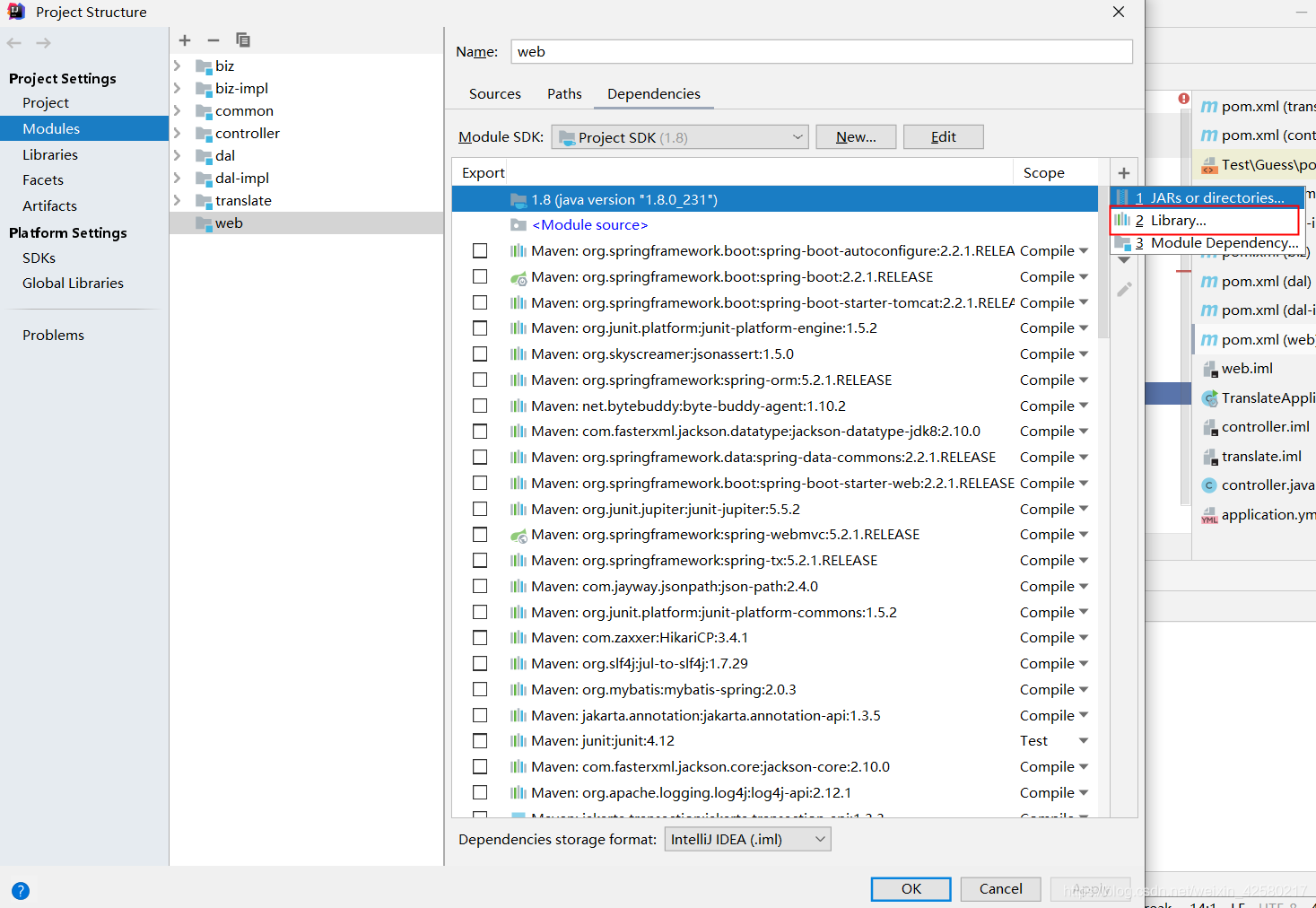Screen dimensions: 1316x908
Task: Choose Library... from the add popup
Action: 1176,220
